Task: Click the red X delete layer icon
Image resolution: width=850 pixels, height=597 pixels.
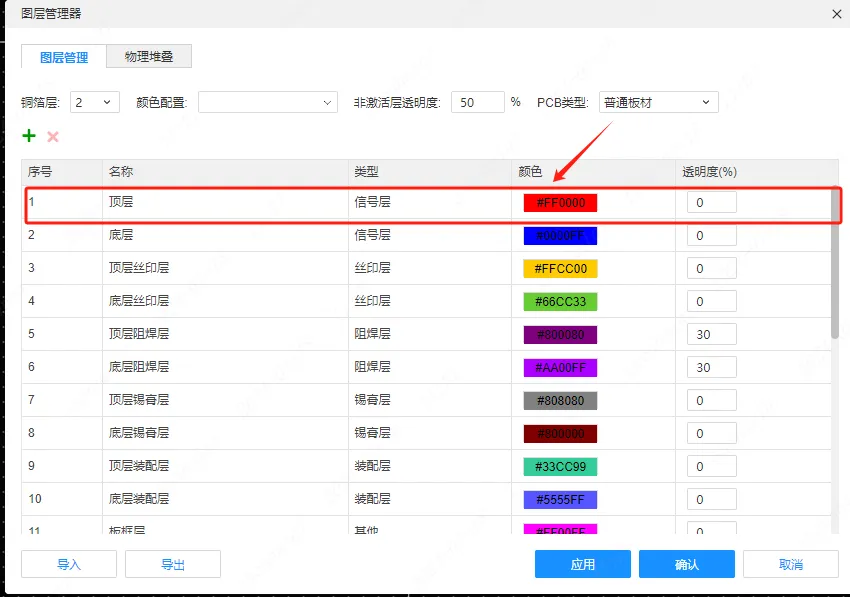Action: pos(53,136)
